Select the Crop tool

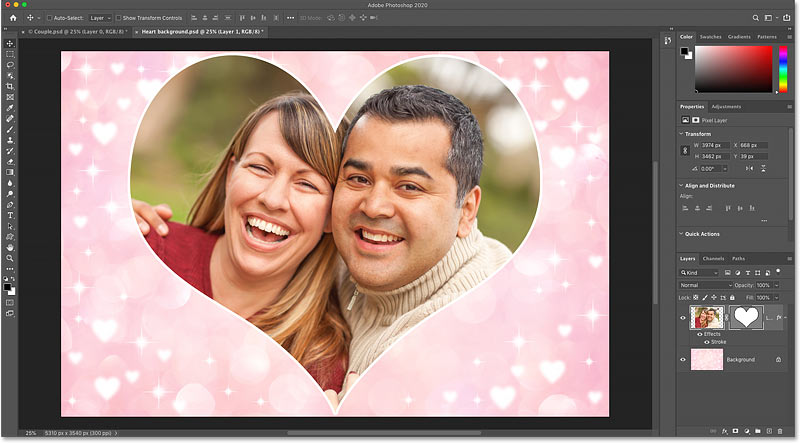coord(10,86)
